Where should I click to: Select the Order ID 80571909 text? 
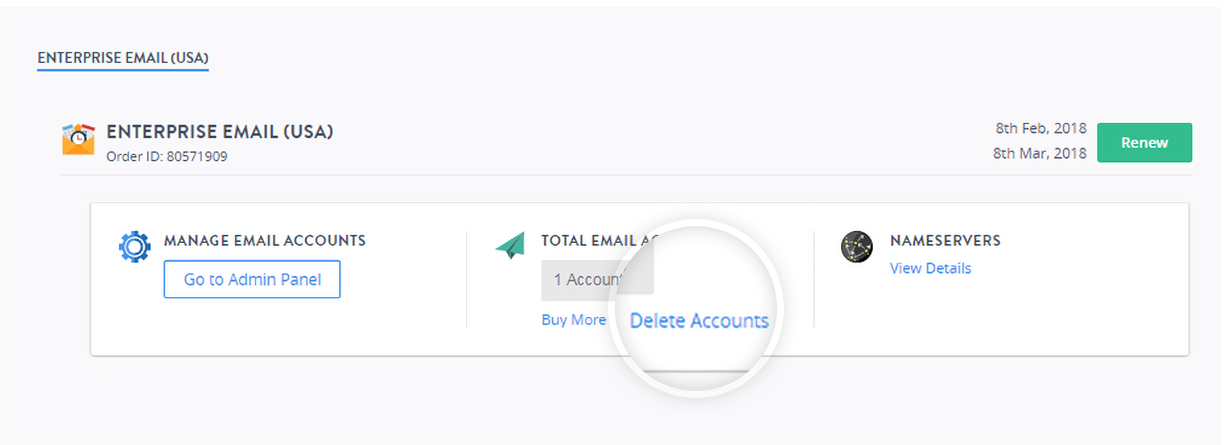(167, 156)
